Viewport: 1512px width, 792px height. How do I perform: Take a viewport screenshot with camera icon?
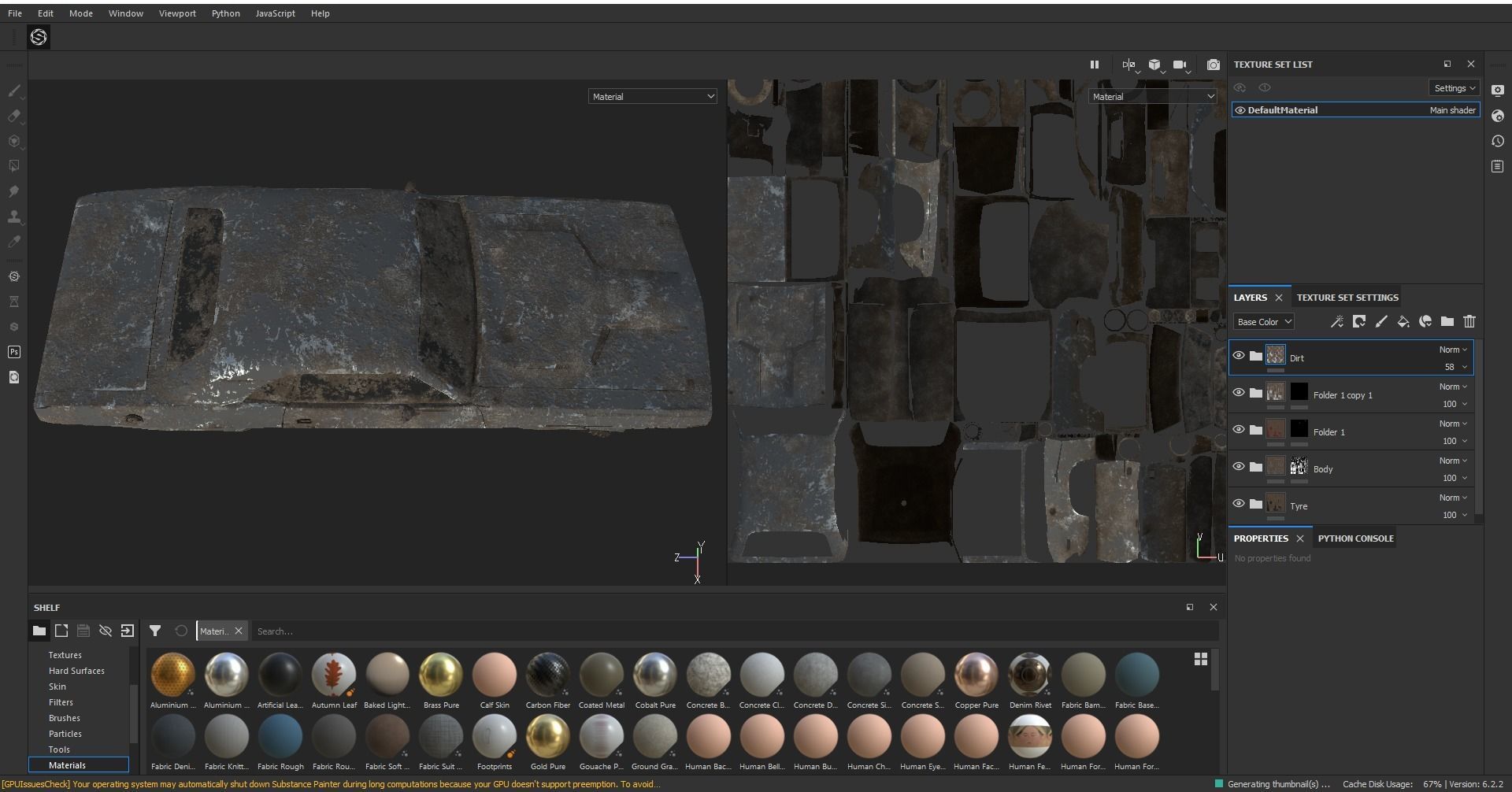[1214, 65]
